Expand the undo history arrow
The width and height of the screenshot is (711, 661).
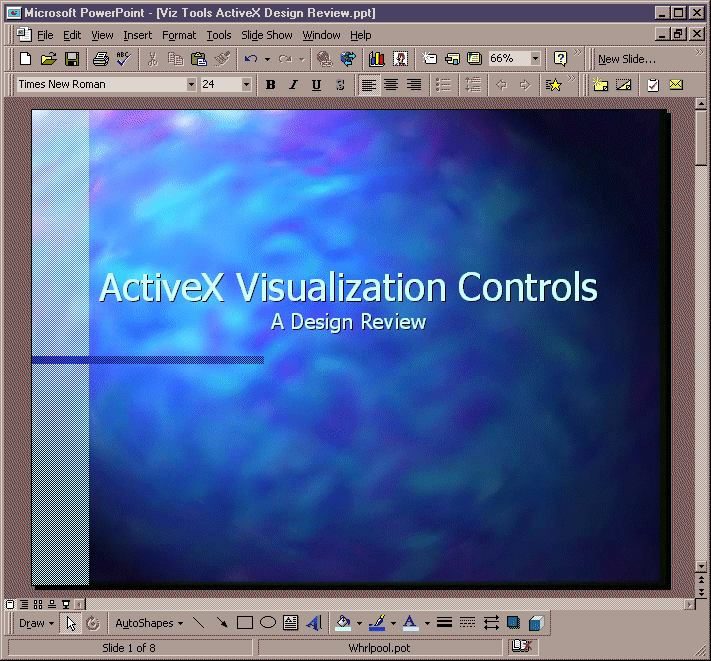(x=267, y=59)
